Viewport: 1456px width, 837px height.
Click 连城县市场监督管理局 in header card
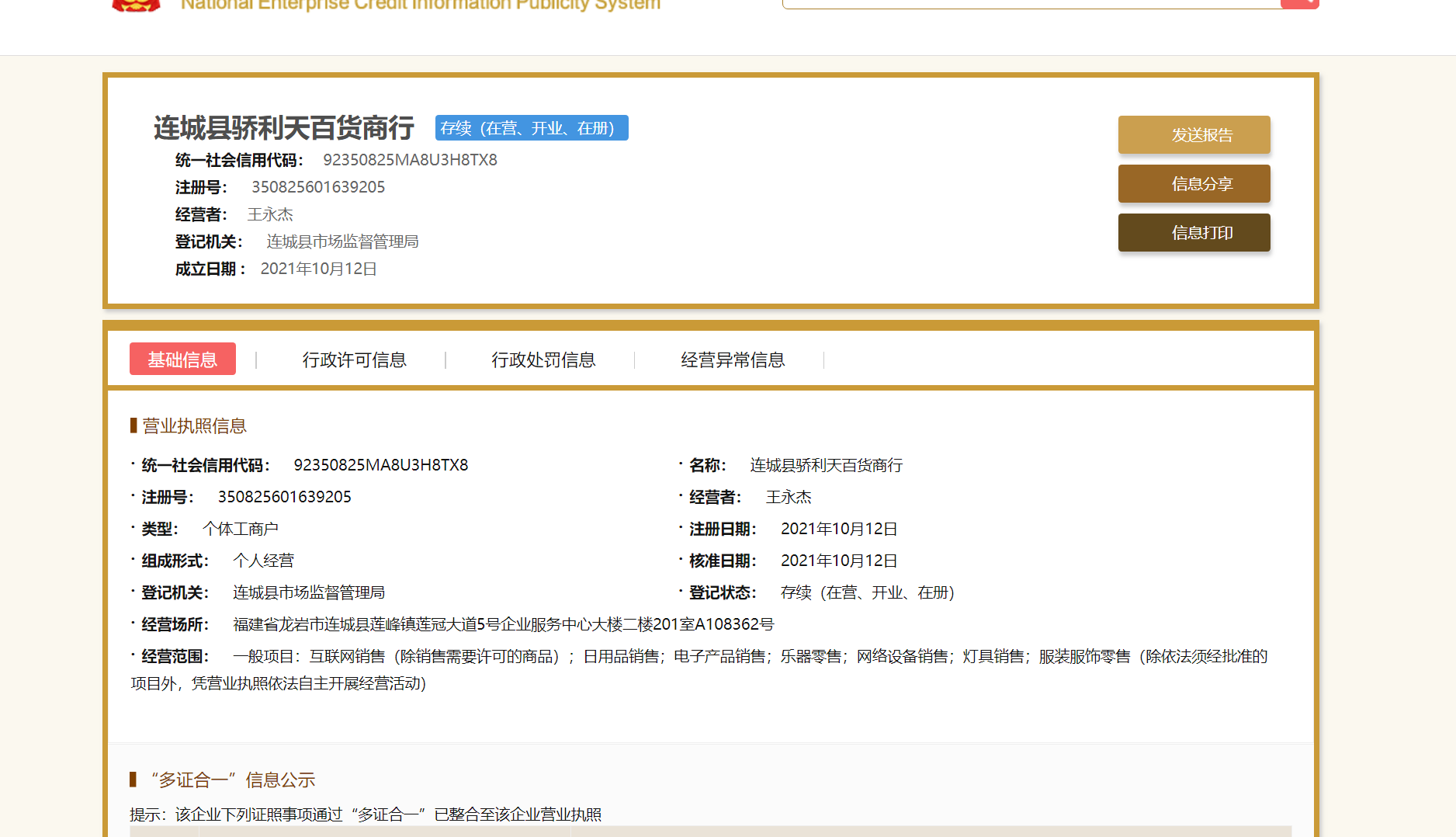coord(342,241)
